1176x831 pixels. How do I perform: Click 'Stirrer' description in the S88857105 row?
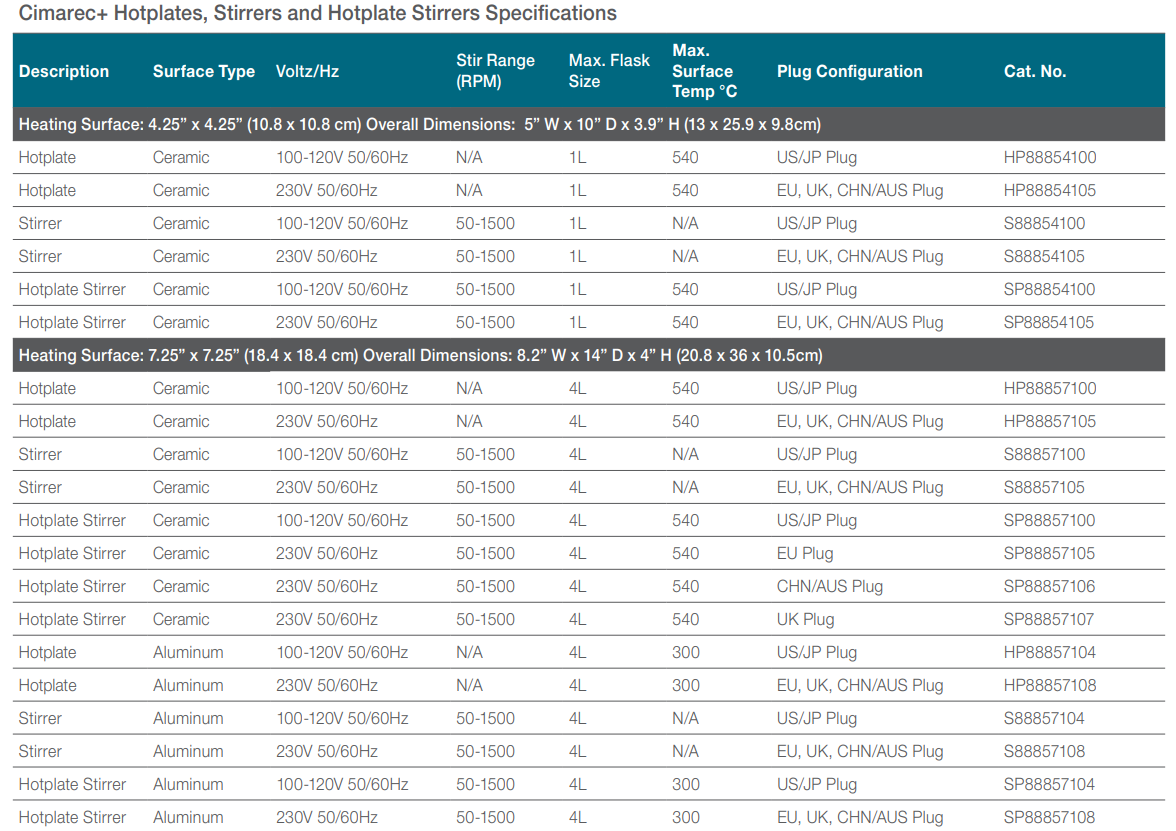[40, 488]
